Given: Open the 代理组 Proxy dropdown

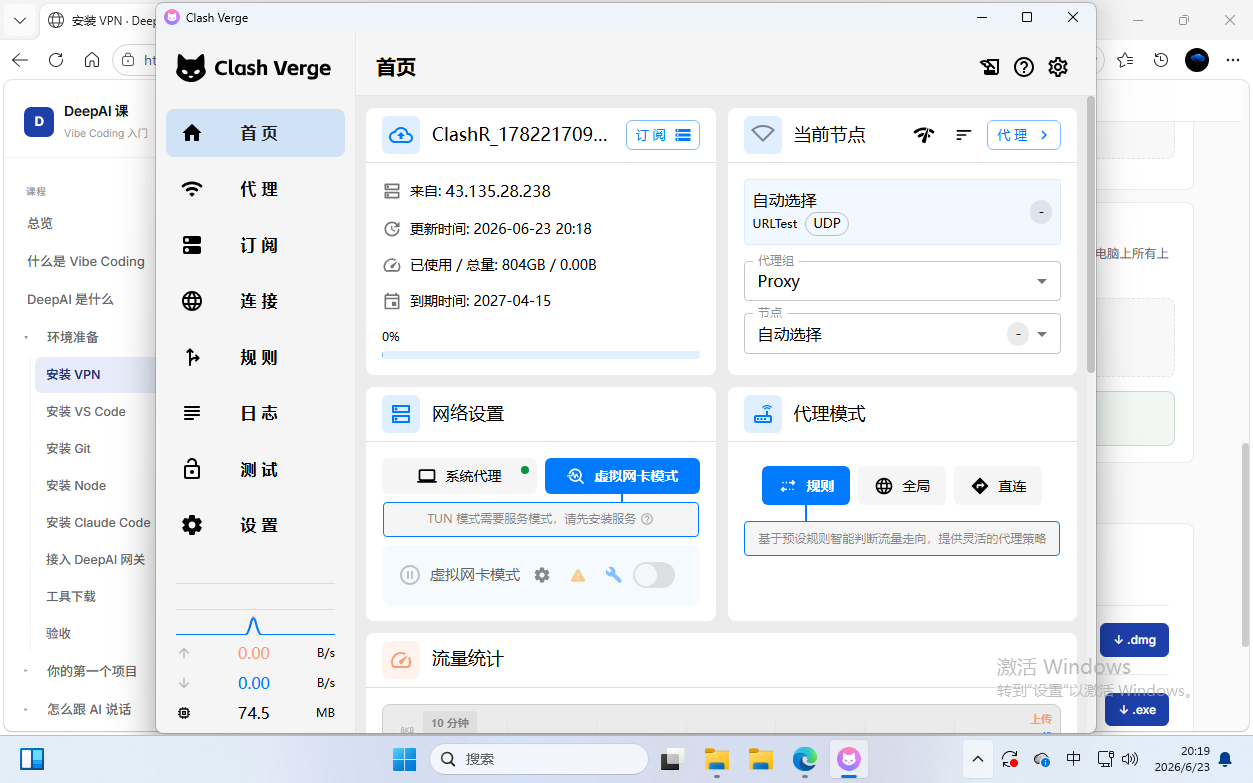Looking at the screenshot, I should click(902, 281).
